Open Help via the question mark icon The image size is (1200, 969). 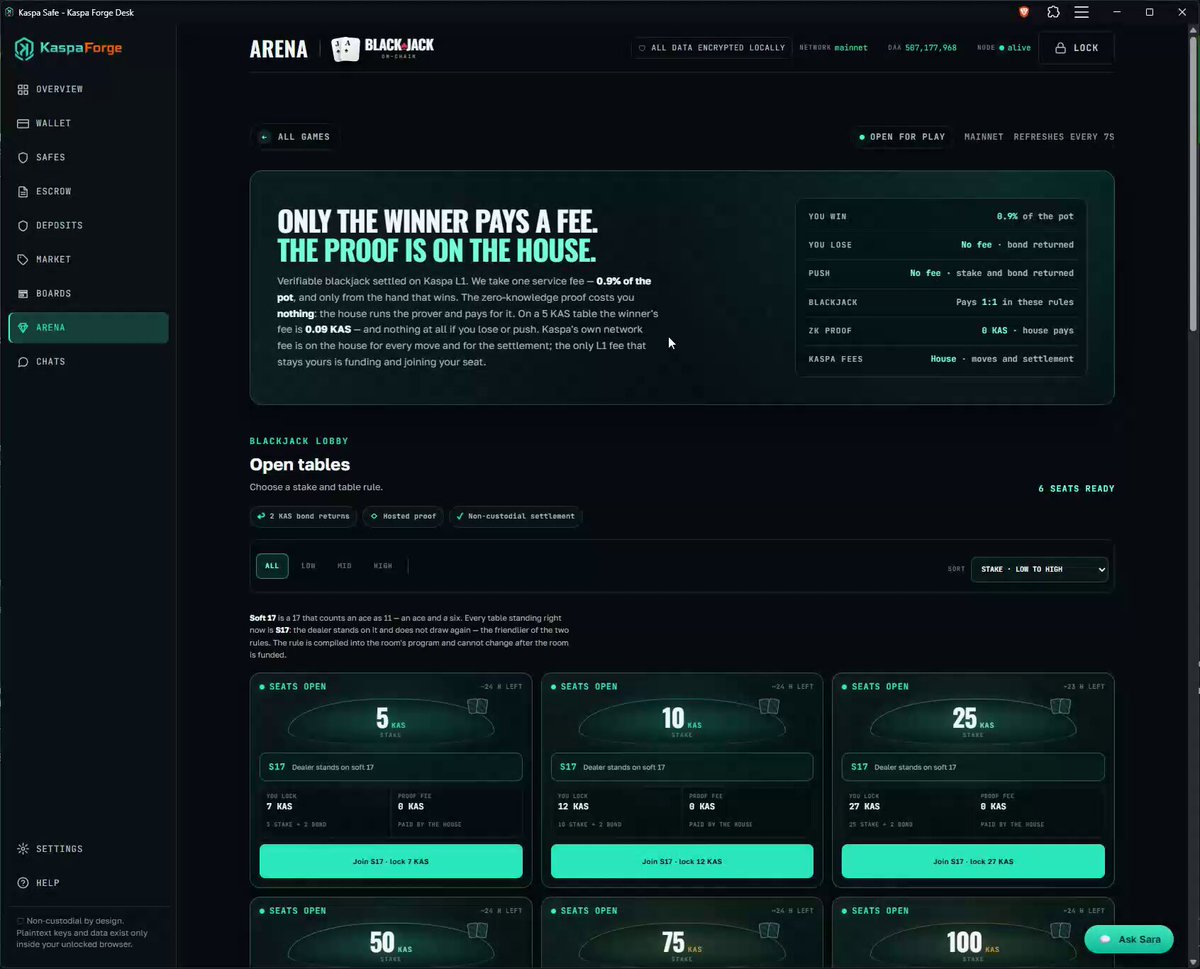23,883
